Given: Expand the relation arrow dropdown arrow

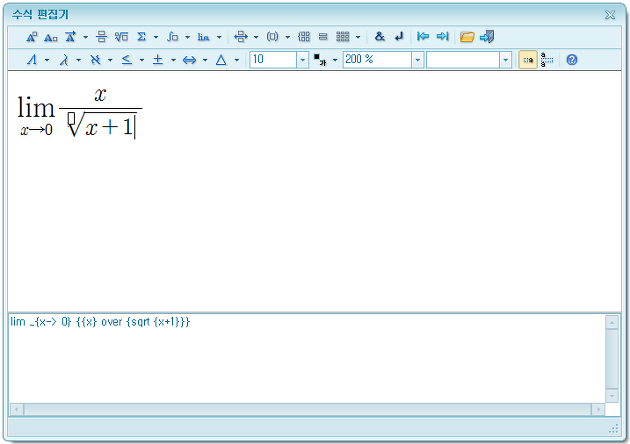Looking at the screenshot, I should tap(256, 37).
